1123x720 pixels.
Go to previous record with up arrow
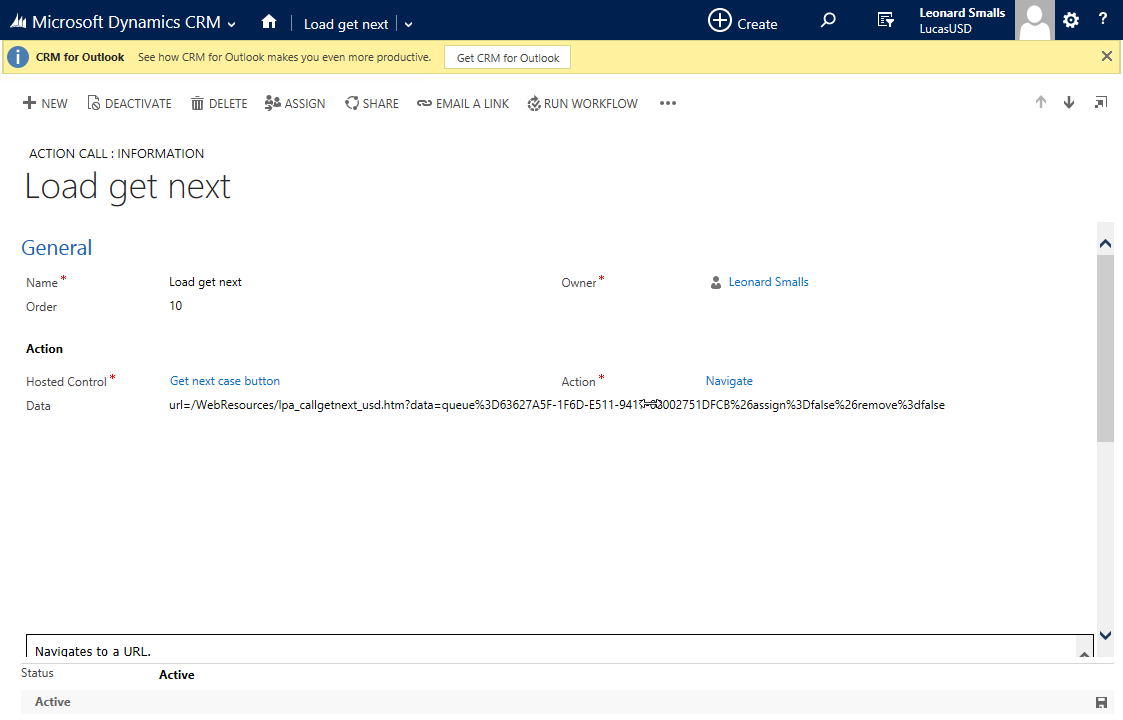[1041, 102]
